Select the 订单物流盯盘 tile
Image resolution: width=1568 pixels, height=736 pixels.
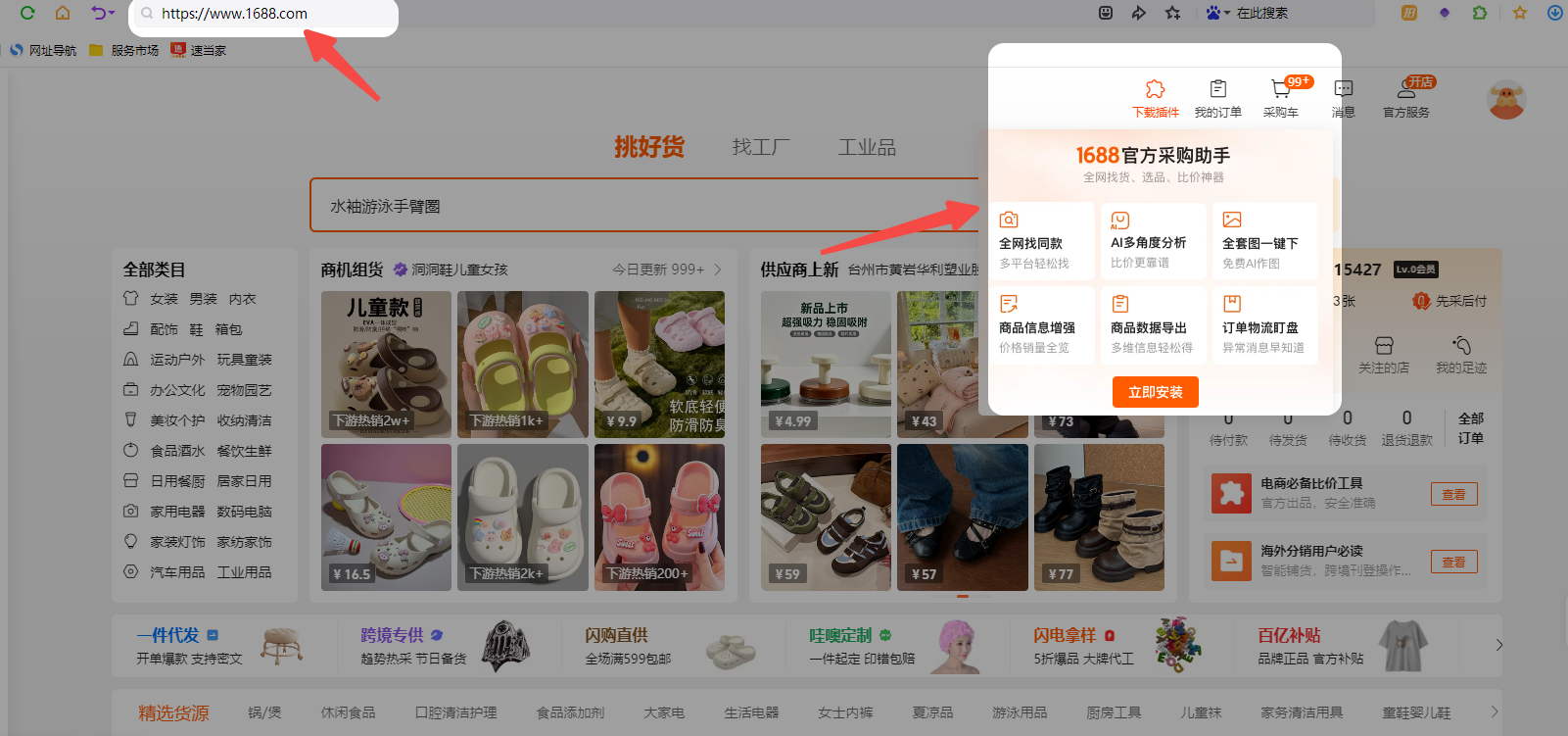pos(1265,325)
